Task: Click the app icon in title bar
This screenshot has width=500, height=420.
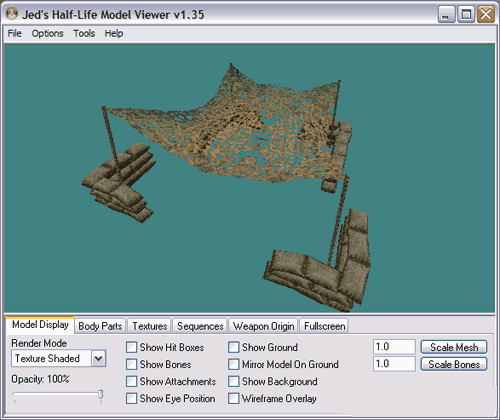Action: point(12,14)
